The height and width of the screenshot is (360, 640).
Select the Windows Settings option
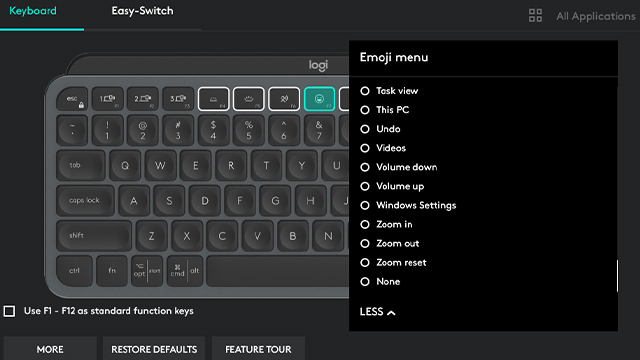(408, 205)
